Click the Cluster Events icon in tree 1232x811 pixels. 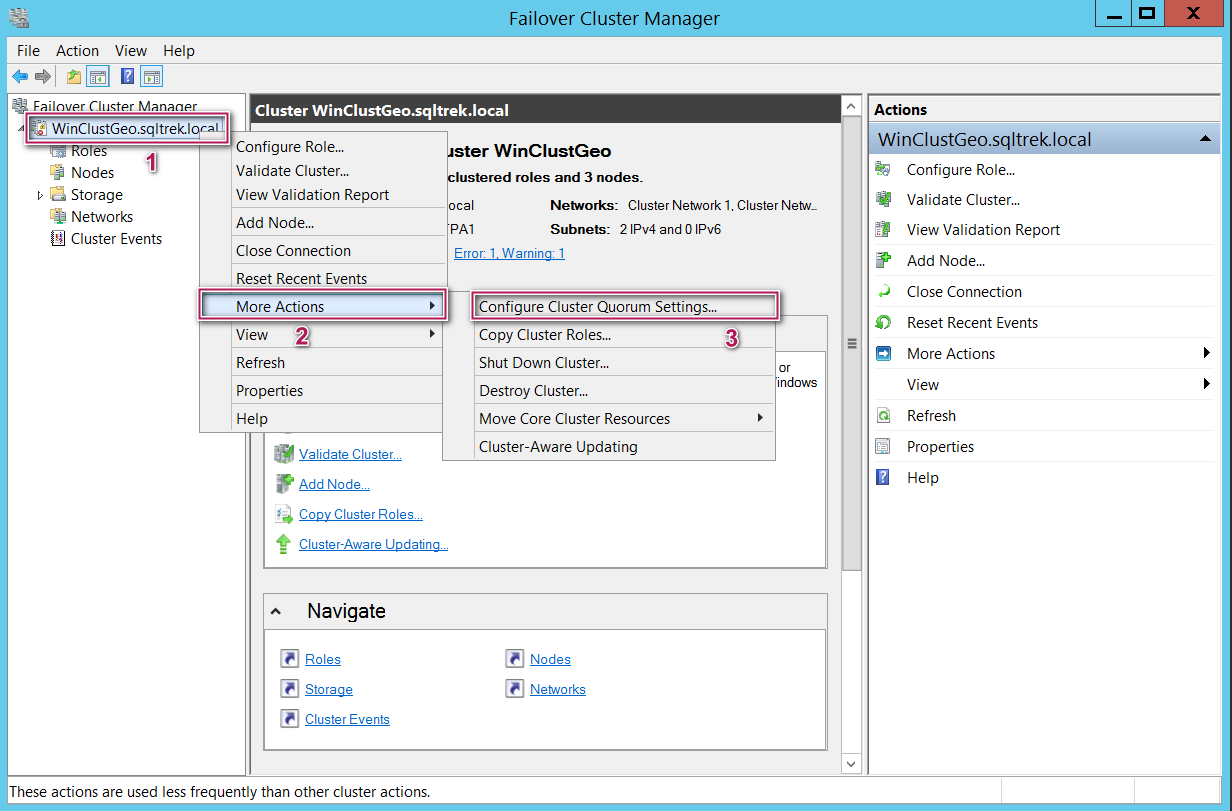(57, 239)
